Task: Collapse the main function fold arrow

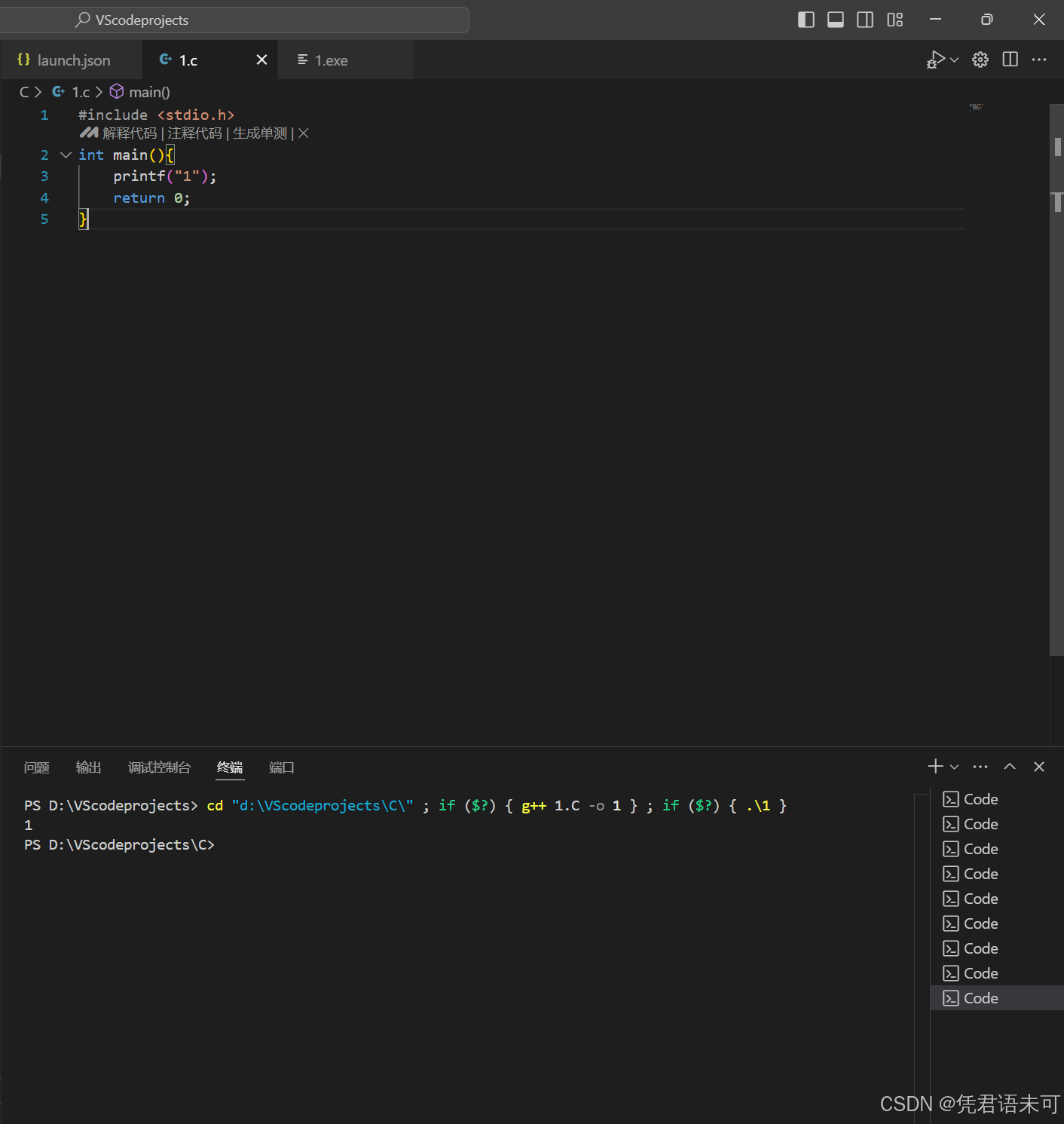Action: point(66,155)
